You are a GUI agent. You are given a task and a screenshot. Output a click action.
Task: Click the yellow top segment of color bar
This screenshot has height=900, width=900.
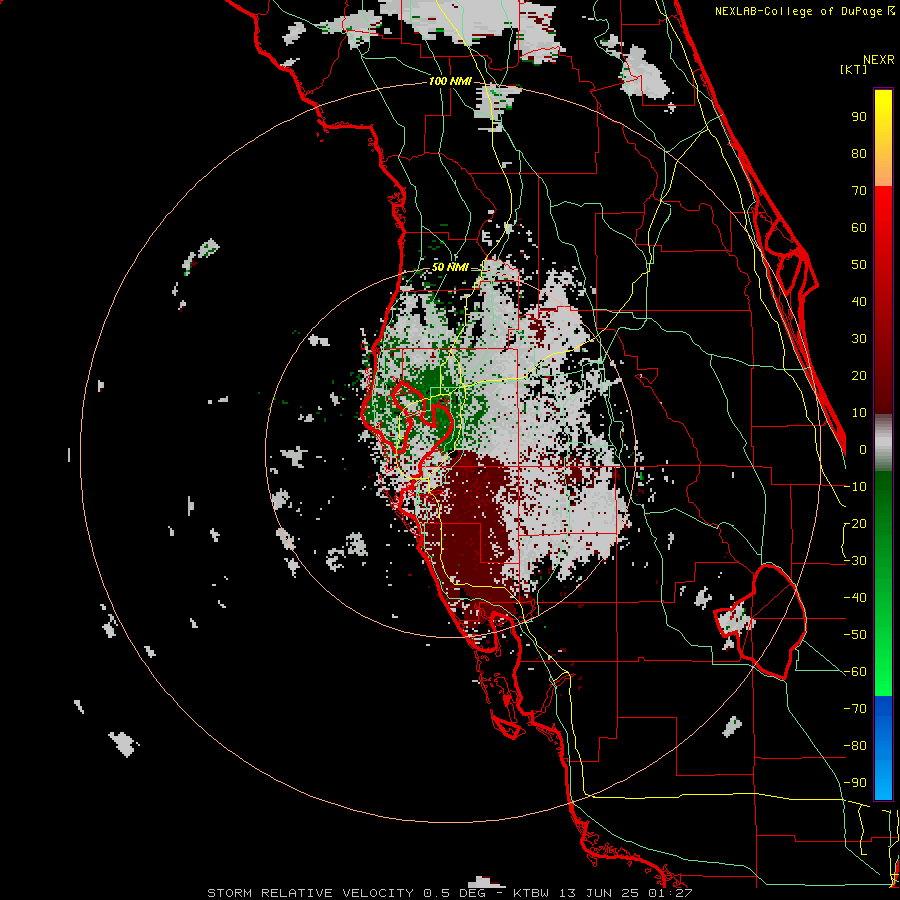[x=883, y=138]
